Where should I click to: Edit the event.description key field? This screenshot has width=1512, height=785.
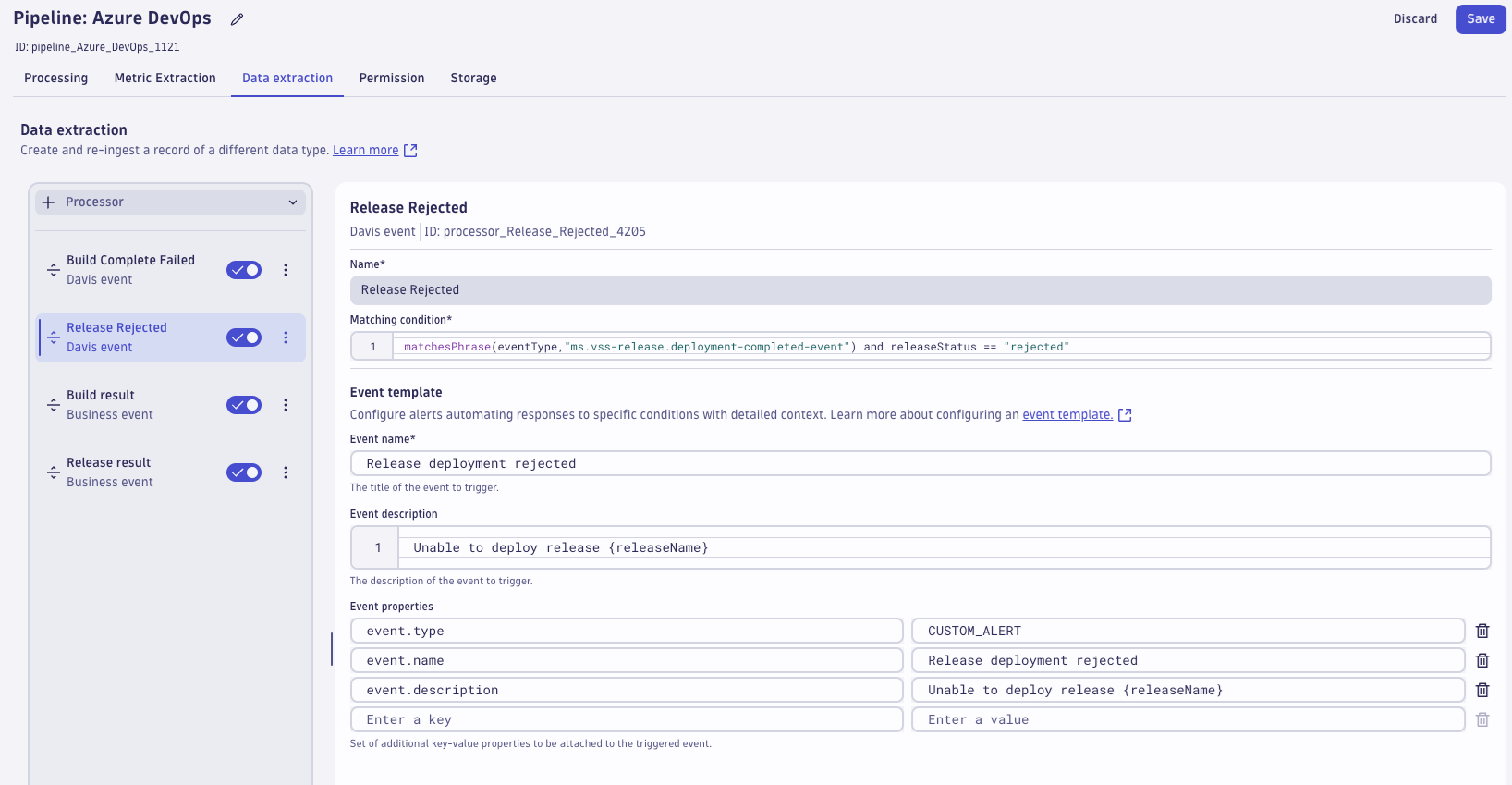pyautogui.click(x=627, y=690)
